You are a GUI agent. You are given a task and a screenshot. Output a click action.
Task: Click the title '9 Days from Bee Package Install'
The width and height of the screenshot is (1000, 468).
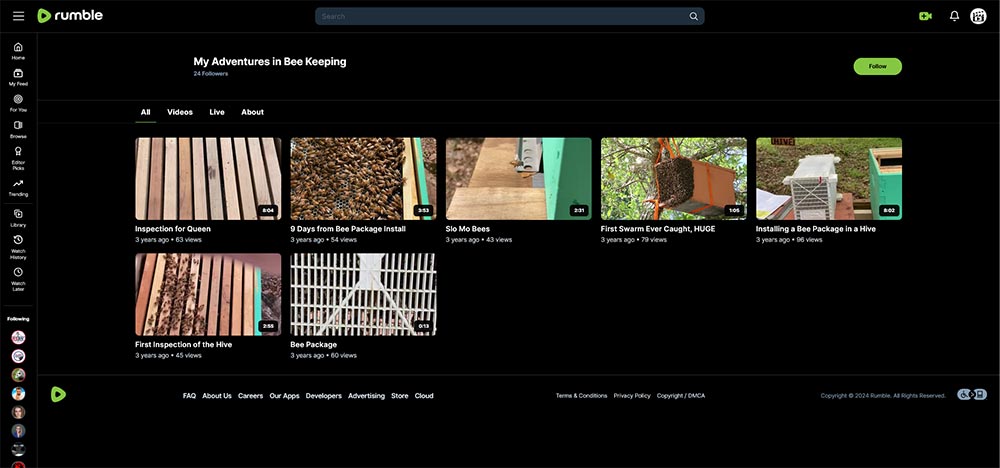348,229
